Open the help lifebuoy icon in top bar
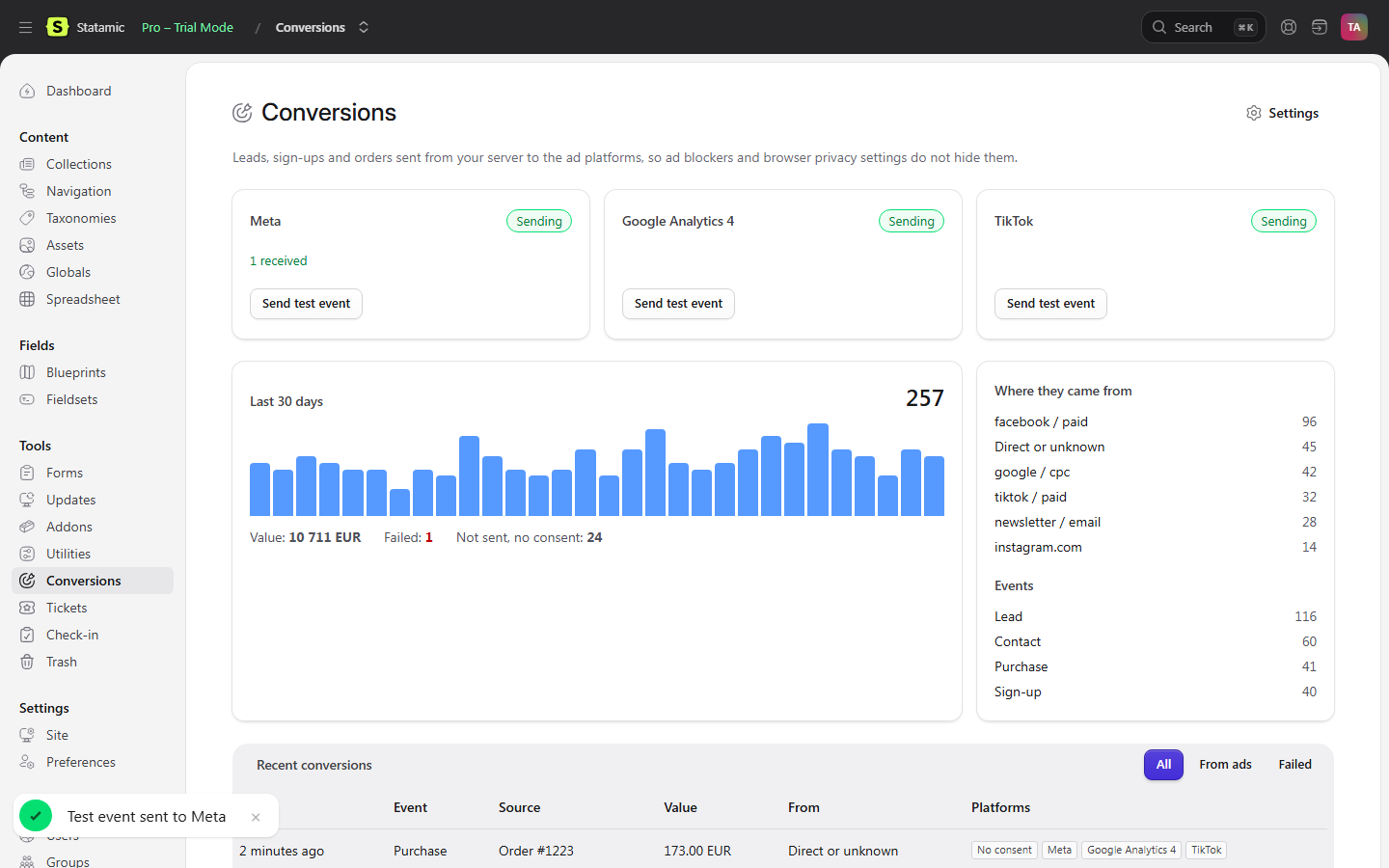 click(x=1289, y=27)
